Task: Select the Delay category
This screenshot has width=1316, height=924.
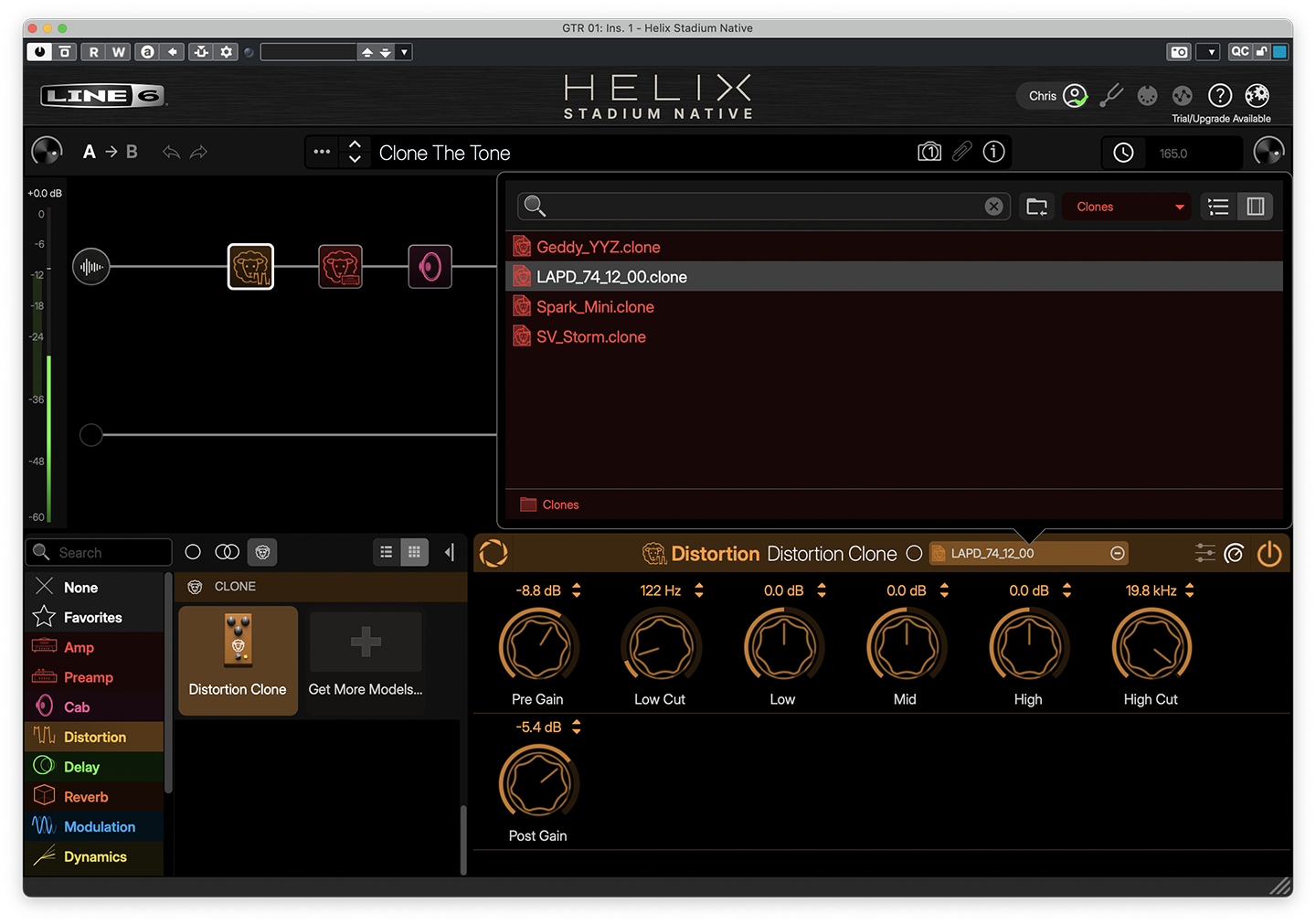Action: point(93,767)
